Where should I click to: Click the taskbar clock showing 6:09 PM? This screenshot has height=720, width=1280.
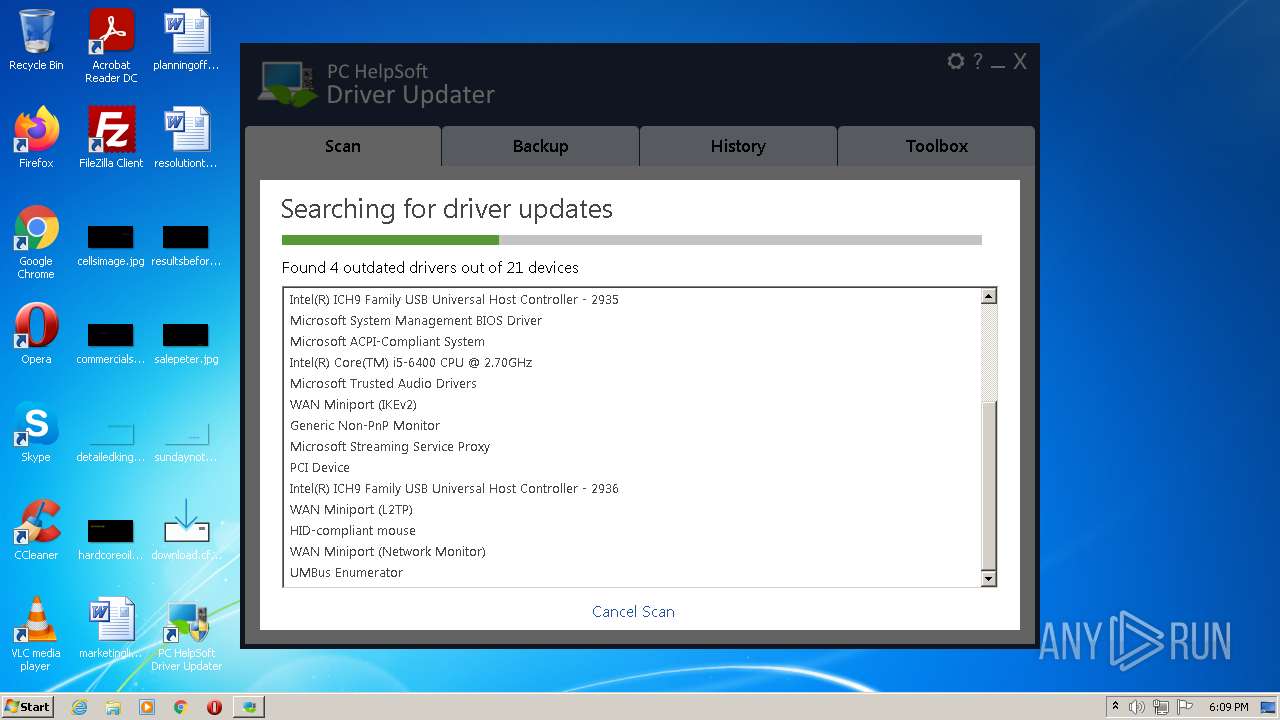coord(1228,707)
